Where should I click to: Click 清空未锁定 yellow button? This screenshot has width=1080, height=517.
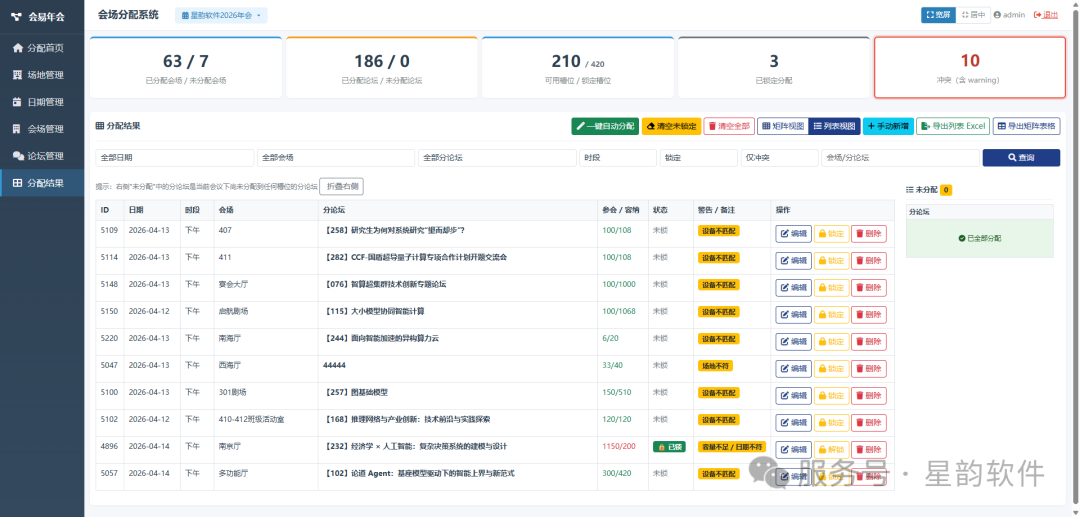click(671, 126)
